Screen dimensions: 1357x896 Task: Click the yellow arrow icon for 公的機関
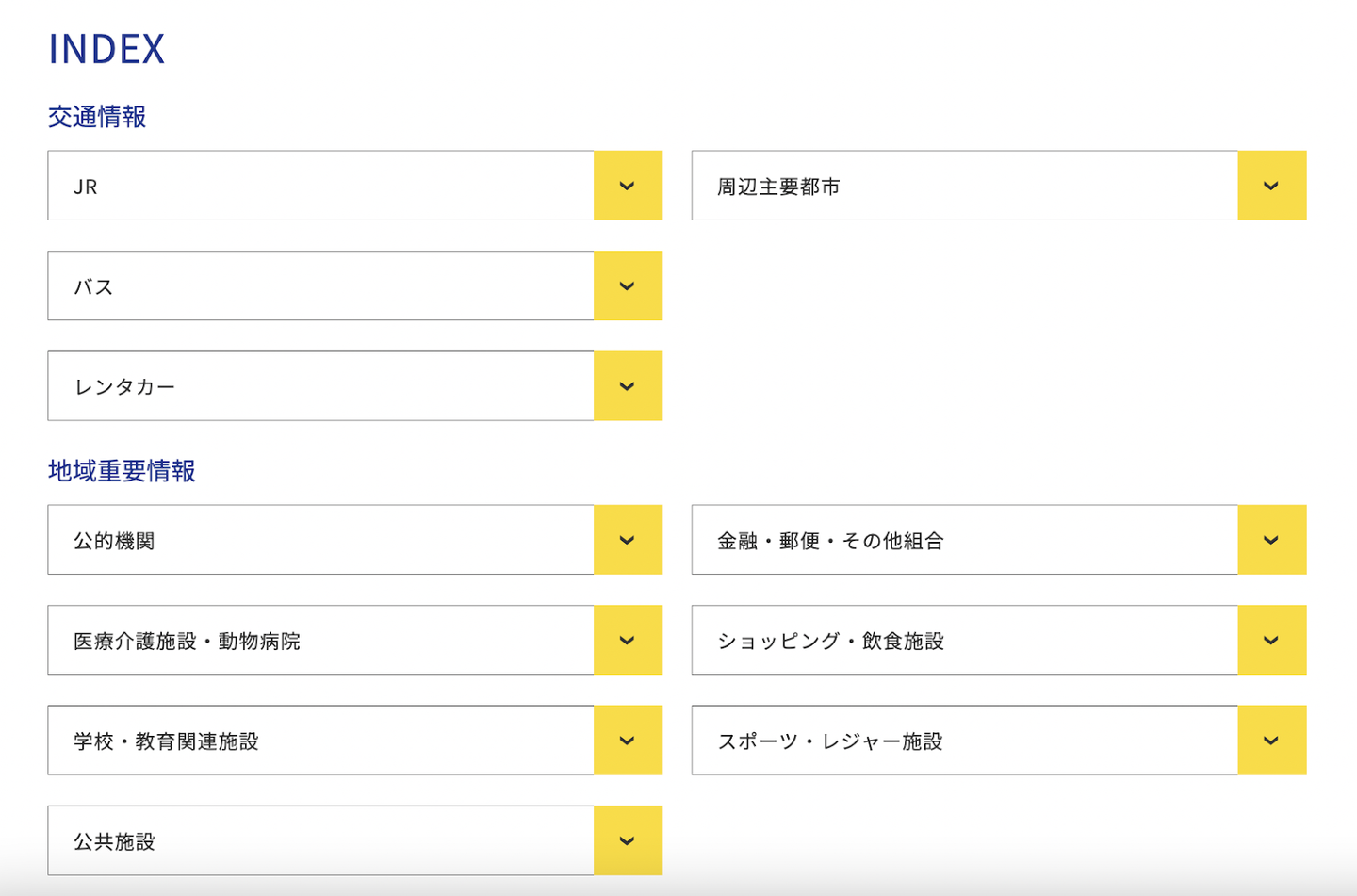pyautogui.click(x=628, y=540)
